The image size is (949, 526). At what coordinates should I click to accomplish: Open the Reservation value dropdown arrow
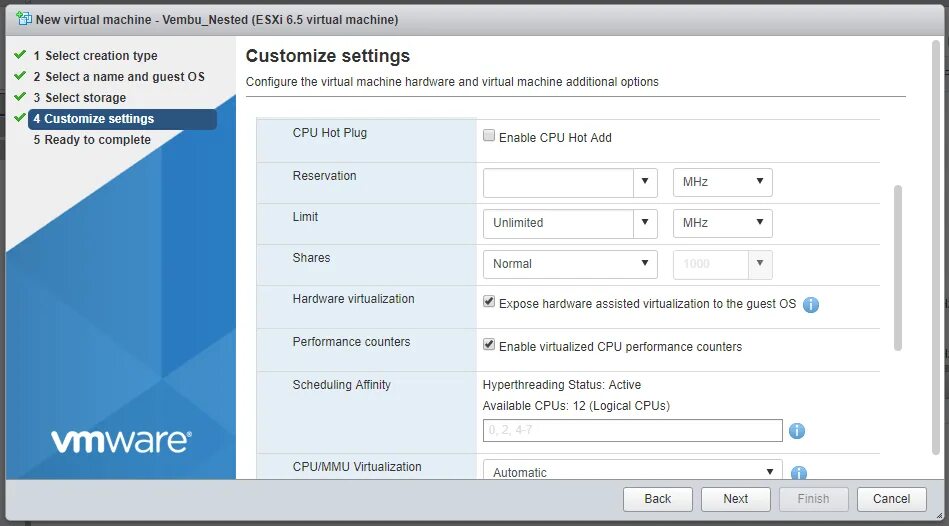click(x=645, y=182)
